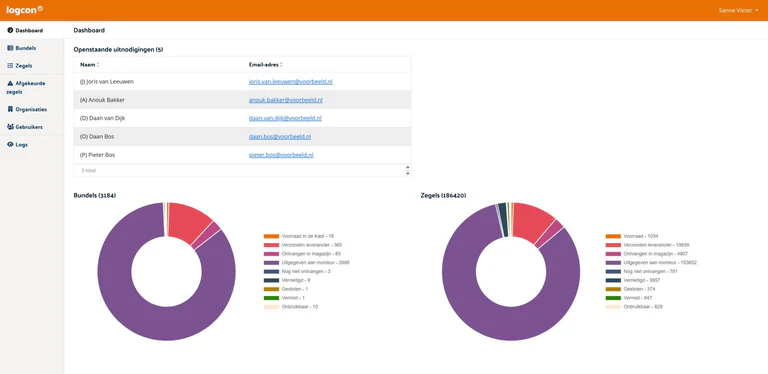
Task: Click the Organisaties building icon
Action: point(10,109)
